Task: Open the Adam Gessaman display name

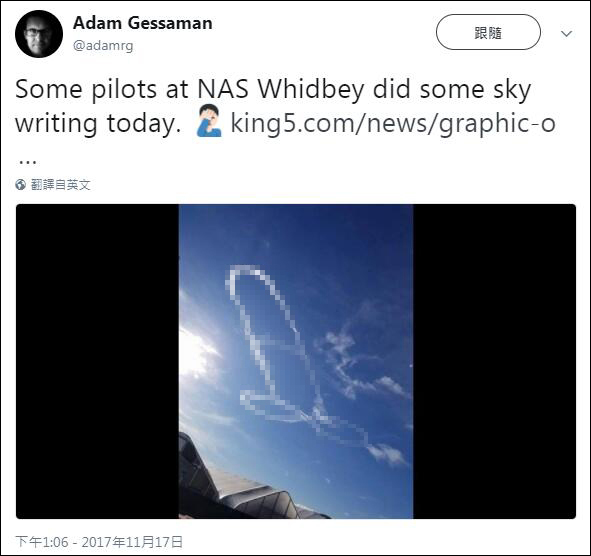Action: pyautogui.click(x=142, y=23)
